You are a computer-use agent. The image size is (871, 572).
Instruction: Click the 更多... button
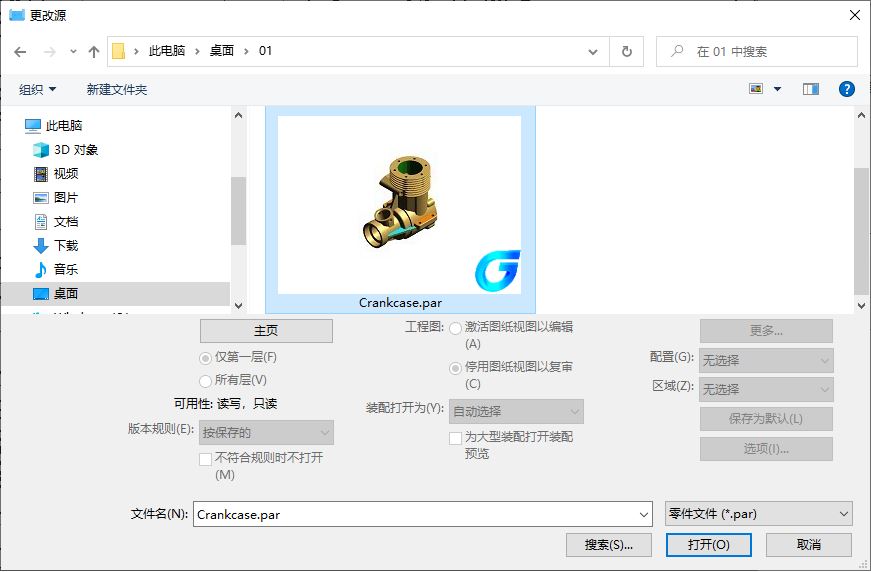766,331
